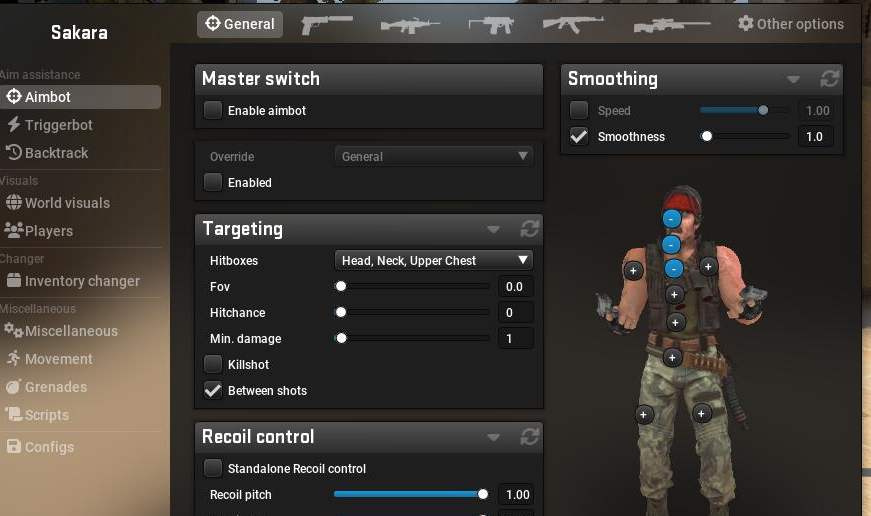Open the Hitboxes dropdown list
Viewport: 871px width, 516px height.
click(x=434, y=260)
